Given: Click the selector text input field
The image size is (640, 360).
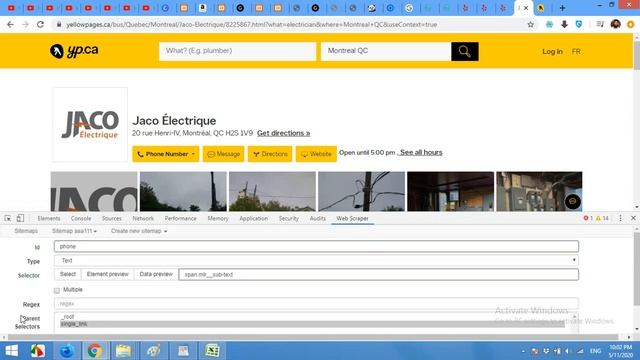Looking at the screenshot, I should (378, 275).
